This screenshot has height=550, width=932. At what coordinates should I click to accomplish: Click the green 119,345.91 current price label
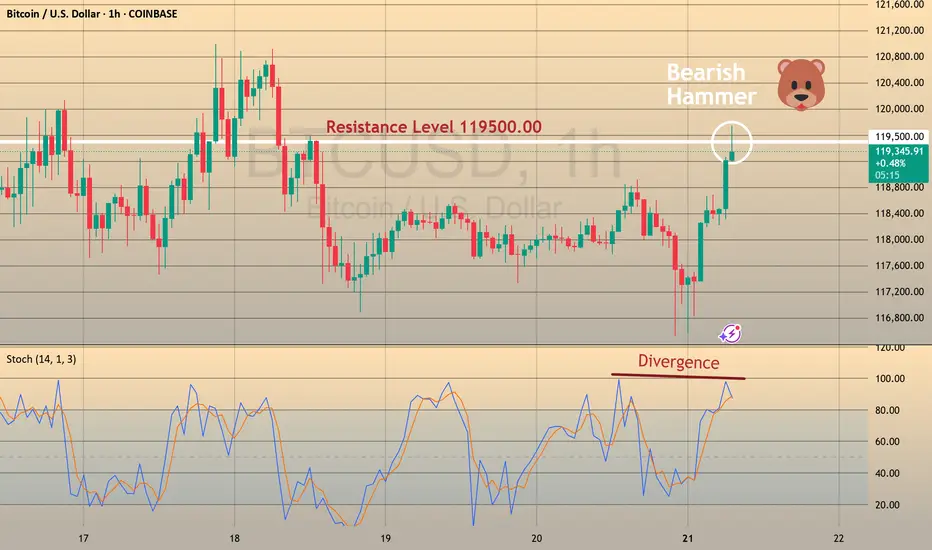point(899,152)
